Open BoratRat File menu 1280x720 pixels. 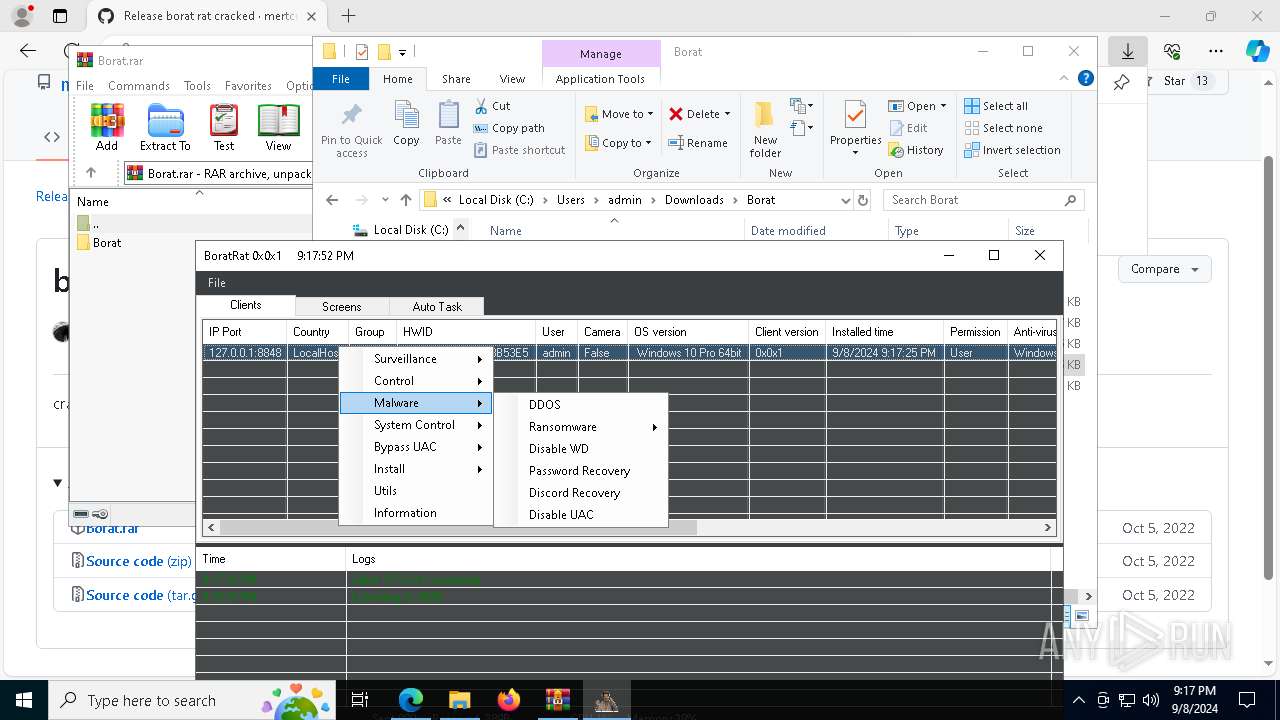point(216,283)
